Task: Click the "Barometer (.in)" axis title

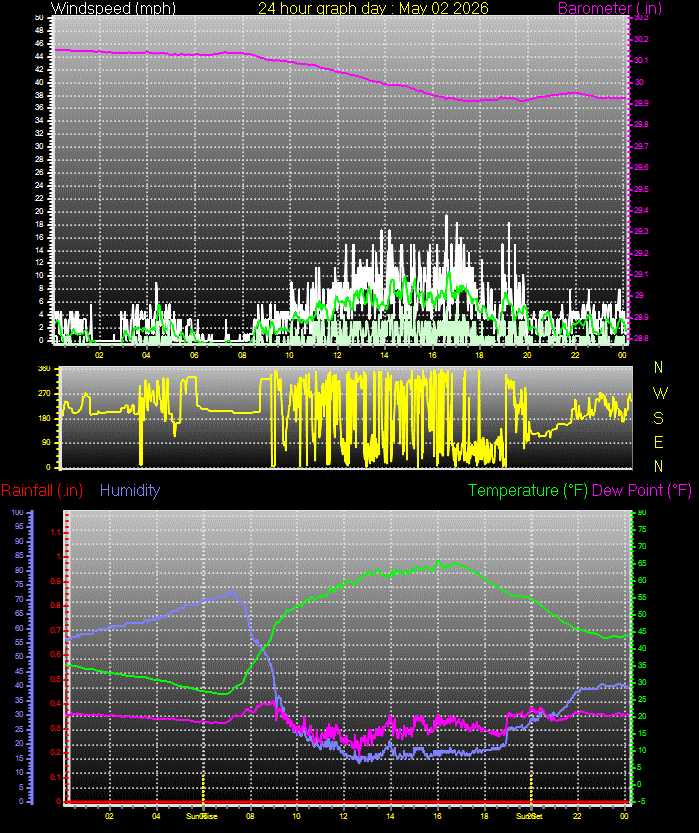Action: click(610, 8)
